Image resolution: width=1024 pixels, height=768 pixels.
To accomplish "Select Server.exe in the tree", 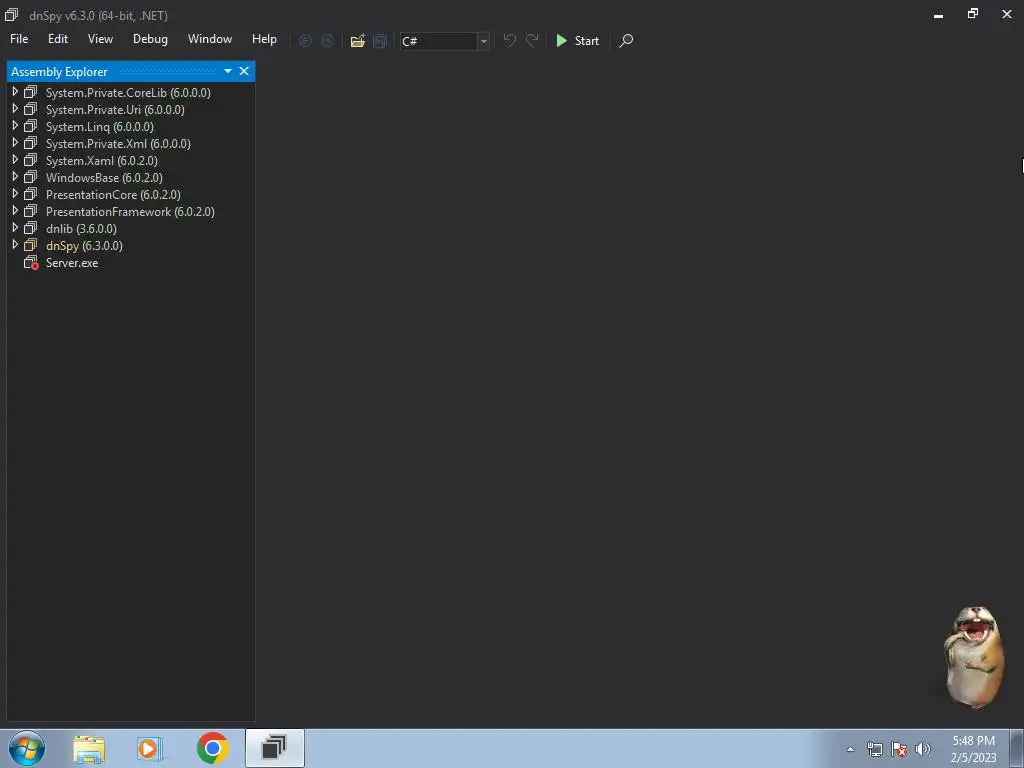I will [x=72, y=263].
